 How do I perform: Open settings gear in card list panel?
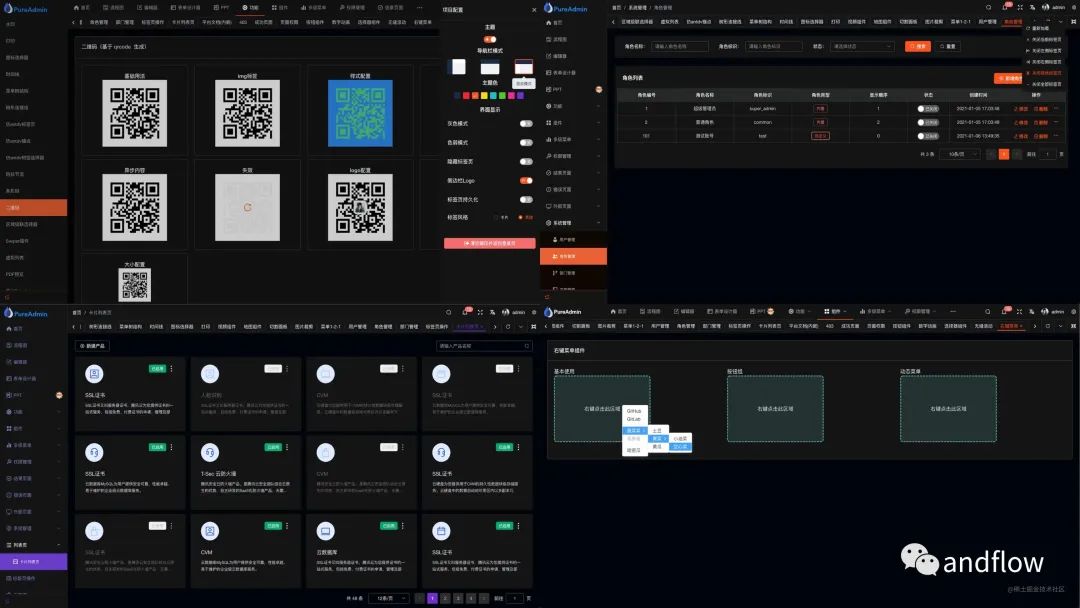pos(534,312)
